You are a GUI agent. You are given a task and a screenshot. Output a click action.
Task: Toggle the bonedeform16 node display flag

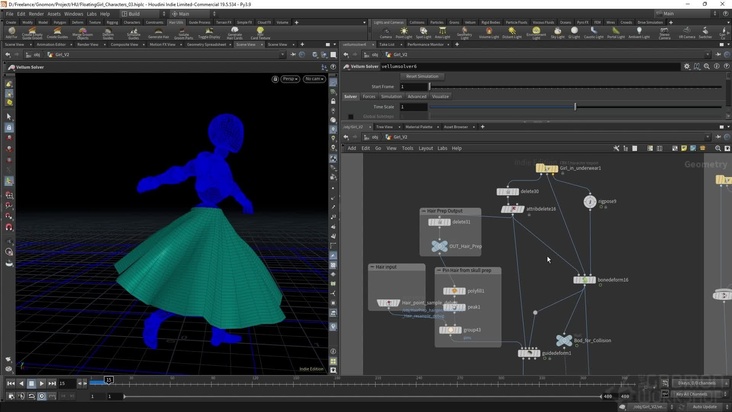592,280
